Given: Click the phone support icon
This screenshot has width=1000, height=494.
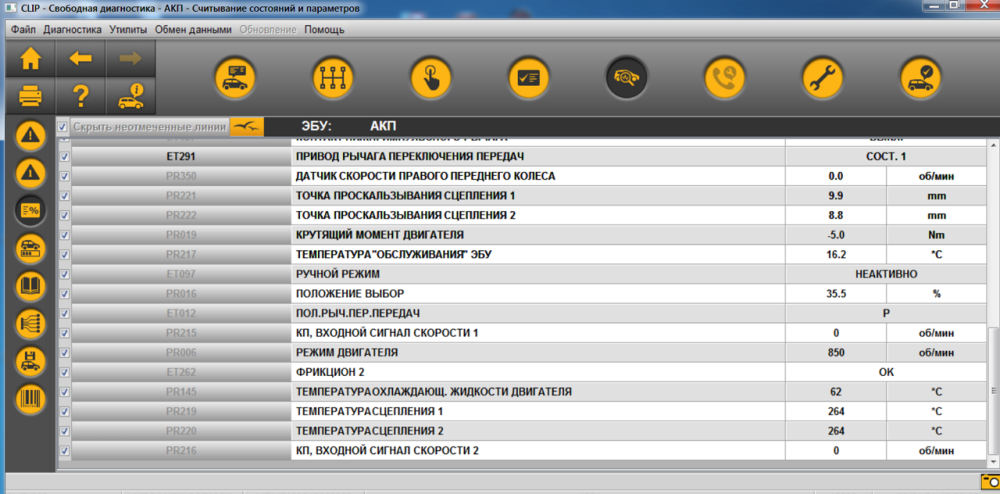Looking at the screenshot, I should 724,78.
